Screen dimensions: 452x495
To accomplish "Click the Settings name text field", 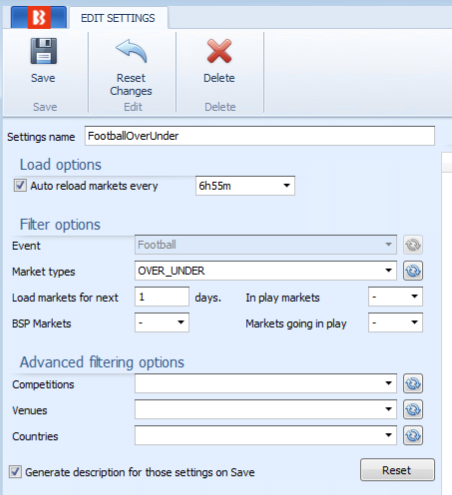I will [260, 136].
